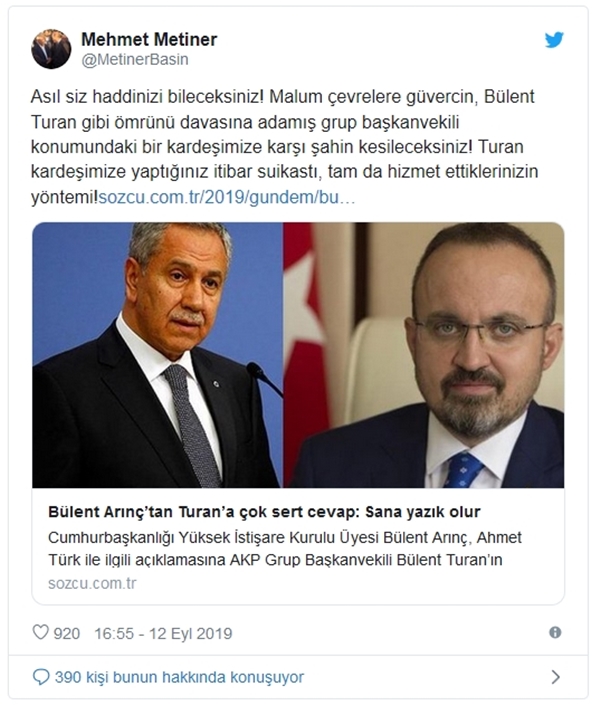Click the article description starting 'Cumhurbaşkanlığı Yüksek İstişare'

[x=285, y=549]
